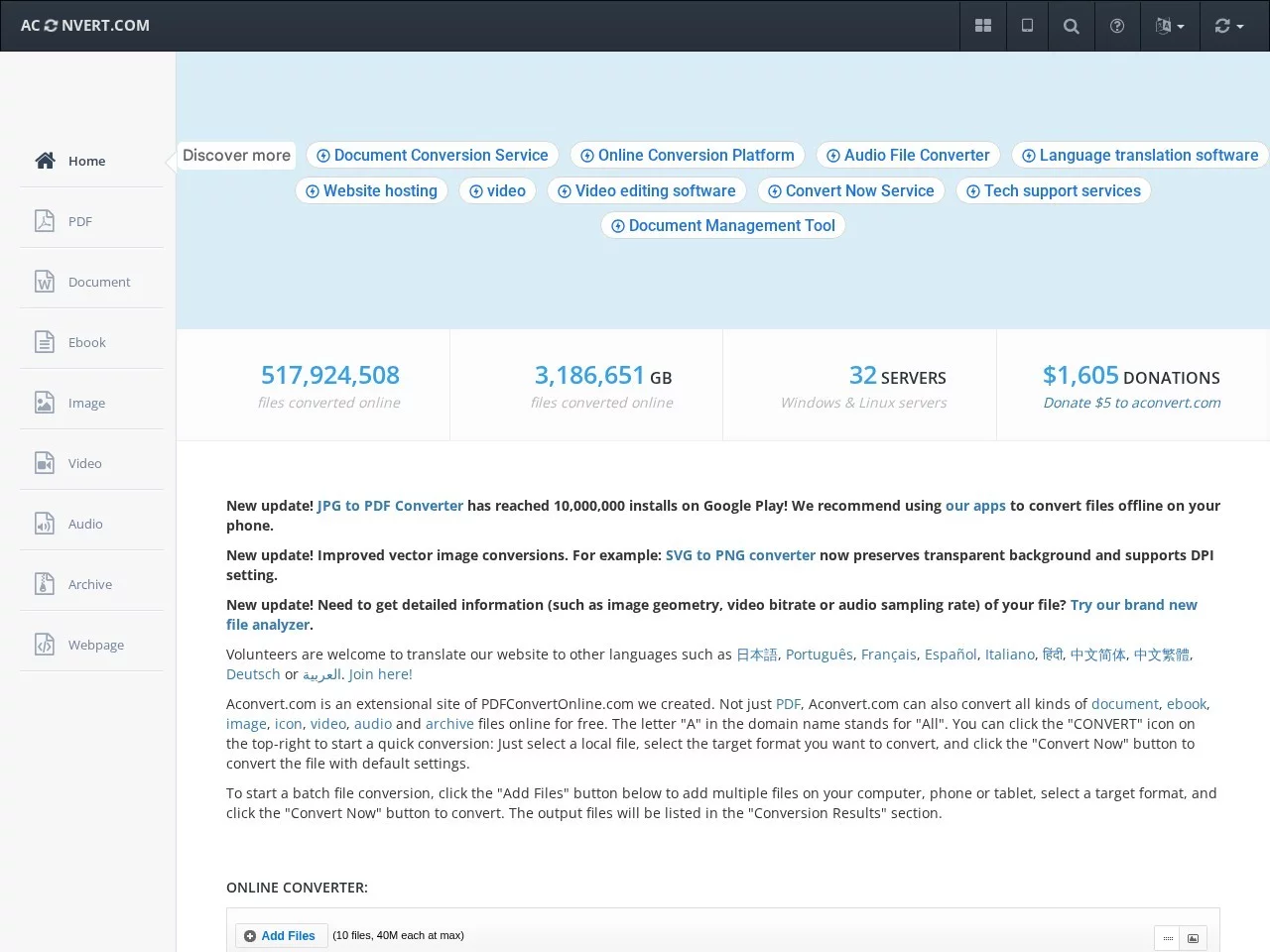Expand the Document Conversion Service suggestion
Screen dimensions: 1270x952
pos(433,156)
